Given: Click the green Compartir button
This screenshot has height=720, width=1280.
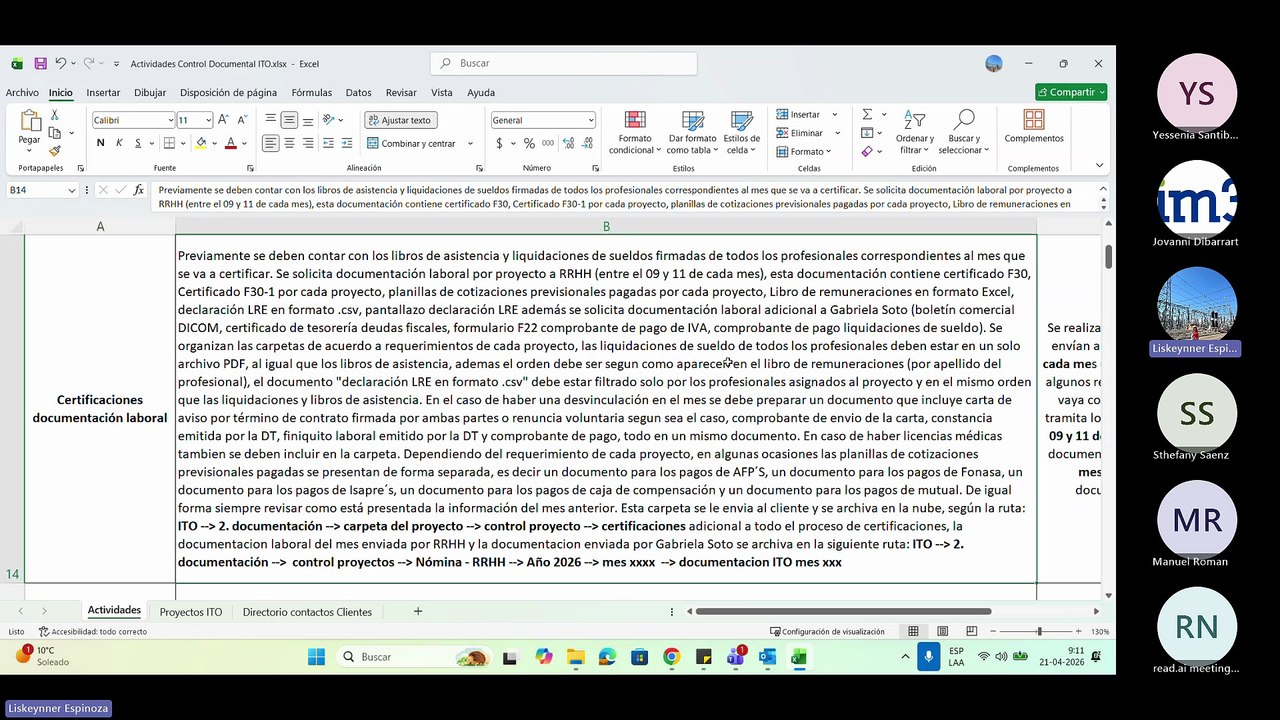Looking at the screenshot, I should click(1071, 92).
